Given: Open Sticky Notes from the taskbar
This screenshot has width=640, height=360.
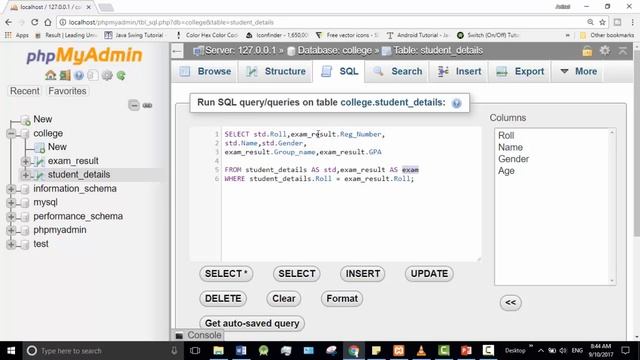Looking at the screenshot, I should (x=376, y=351).
